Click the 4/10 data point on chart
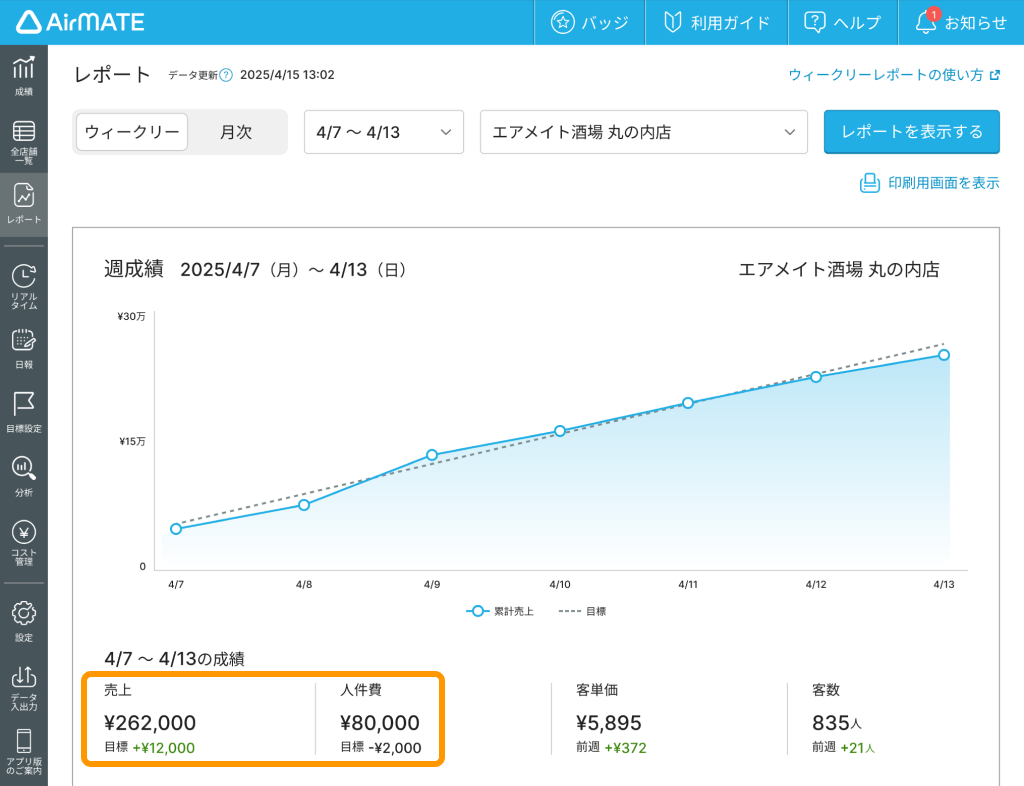Viewport: 1024px width, 786px height. pyautogui.click(x=560, y=431)
